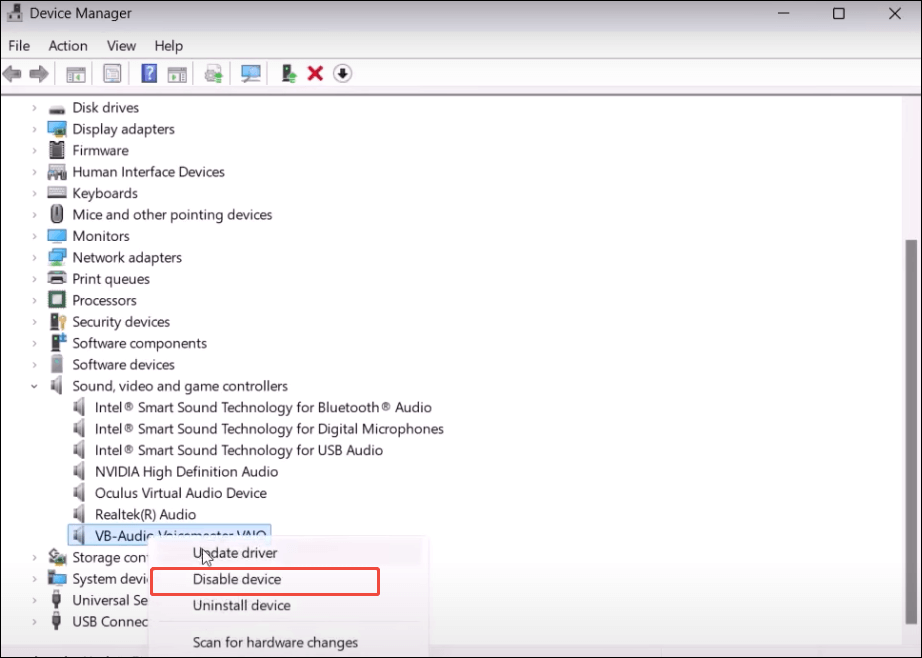922x658 pixels.
Task: Click Scan for hardware changes toolbar icon
Action: 251,73
